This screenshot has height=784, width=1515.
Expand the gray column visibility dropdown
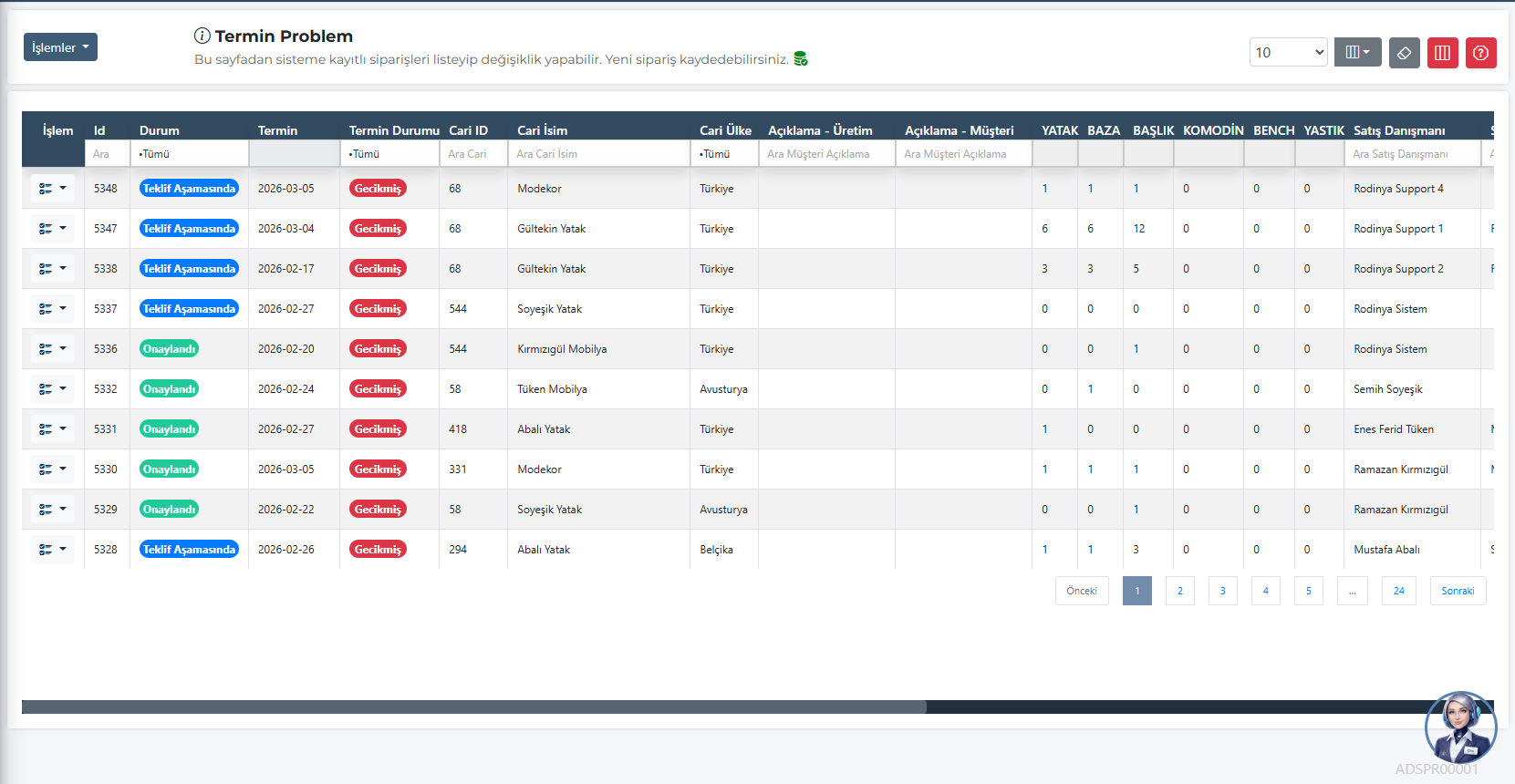[1357, 53]
